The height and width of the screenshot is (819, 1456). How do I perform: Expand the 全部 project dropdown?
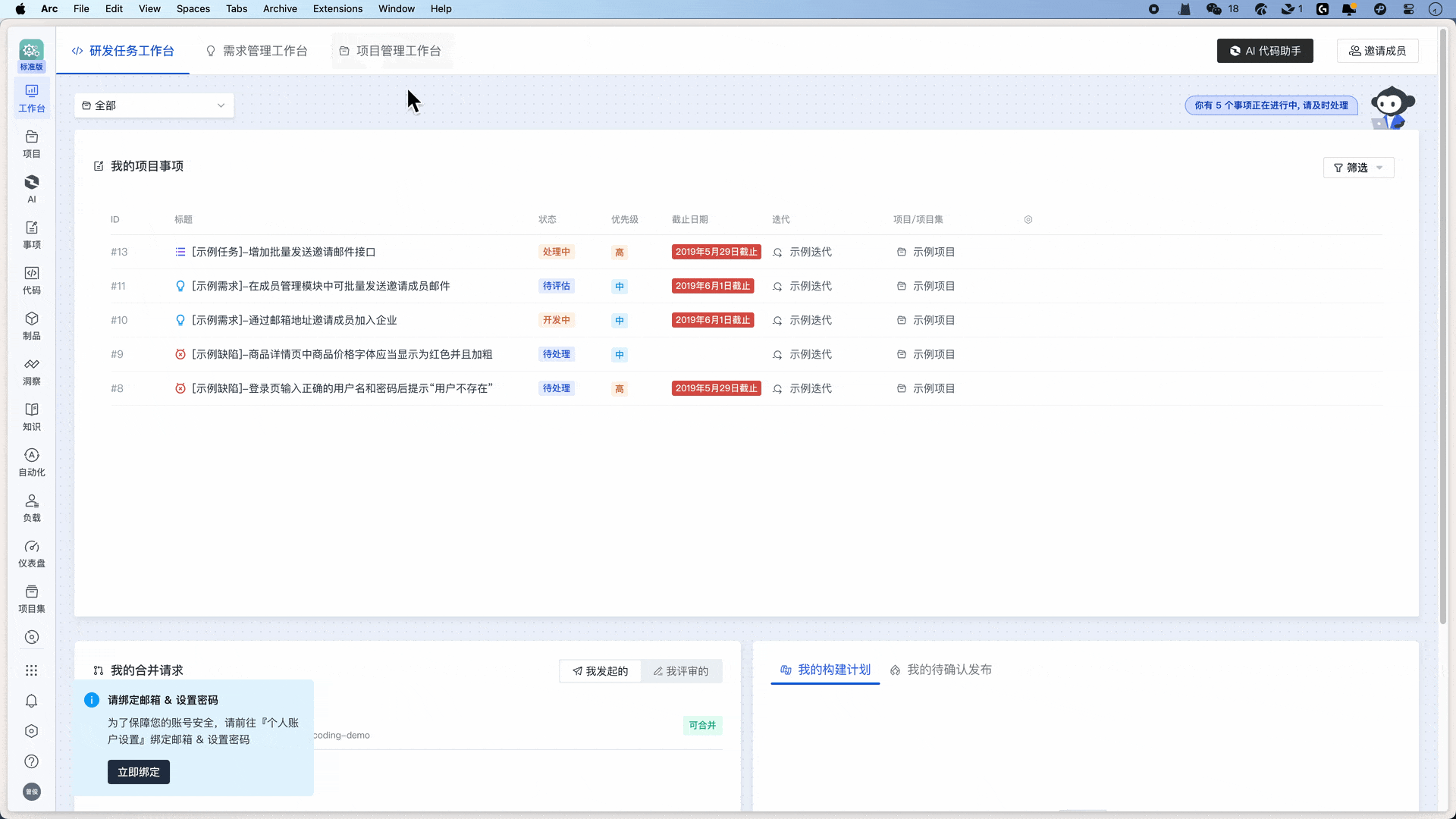(x=154, y=105)
